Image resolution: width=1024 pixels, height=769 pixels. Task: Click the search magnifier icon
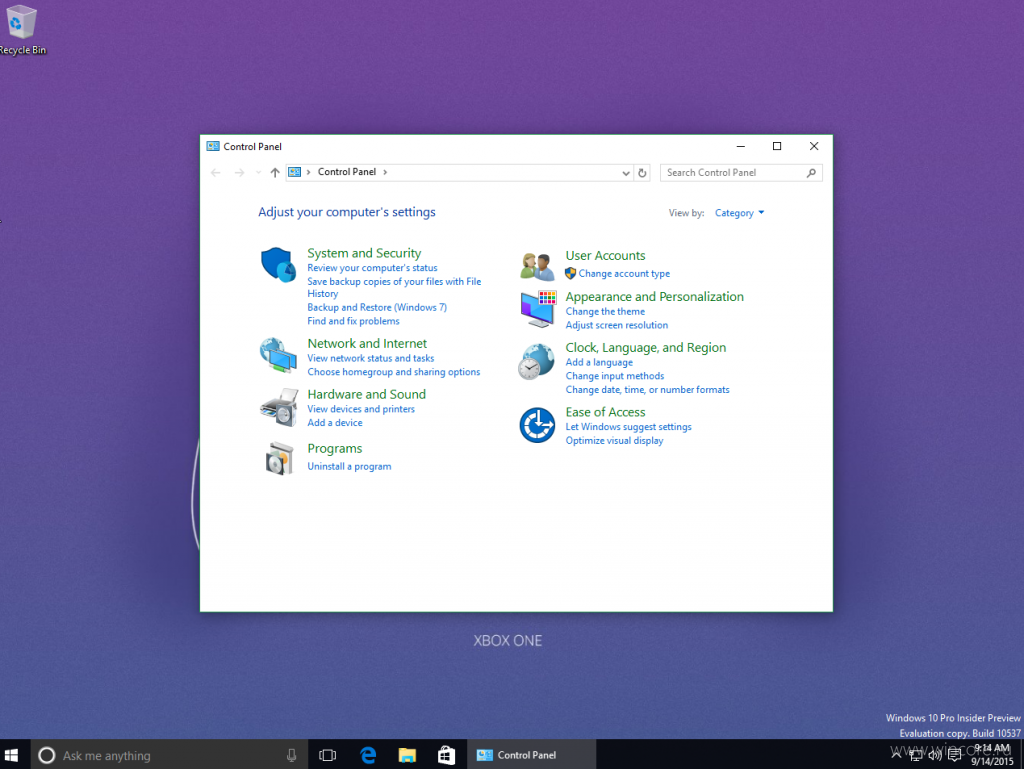tap(811, 173)
